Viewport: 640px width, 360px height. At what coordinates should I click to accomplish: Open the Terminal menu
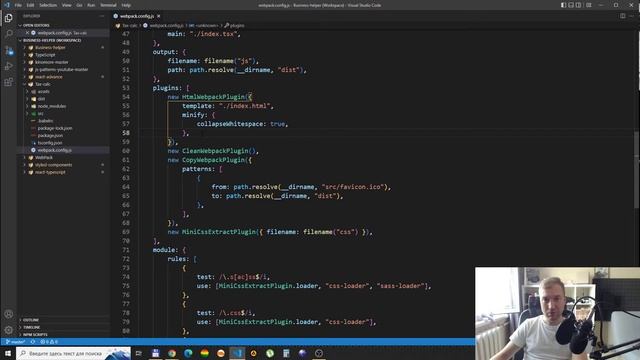pos(109,5)
